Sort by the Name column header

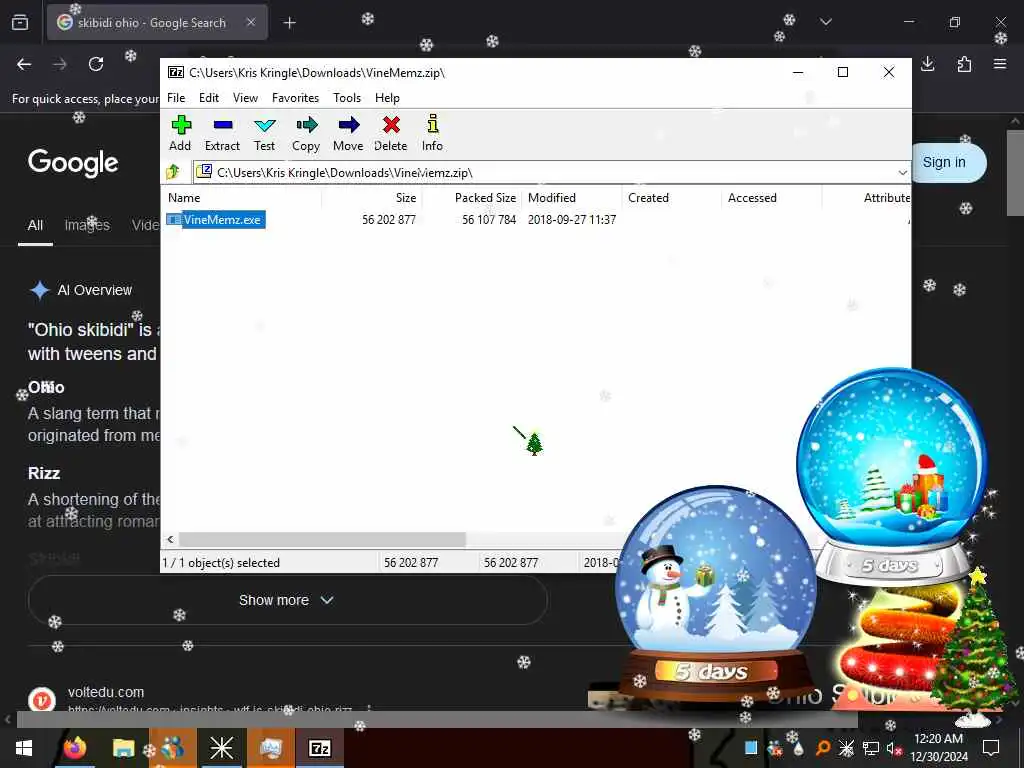coord(184,198)
